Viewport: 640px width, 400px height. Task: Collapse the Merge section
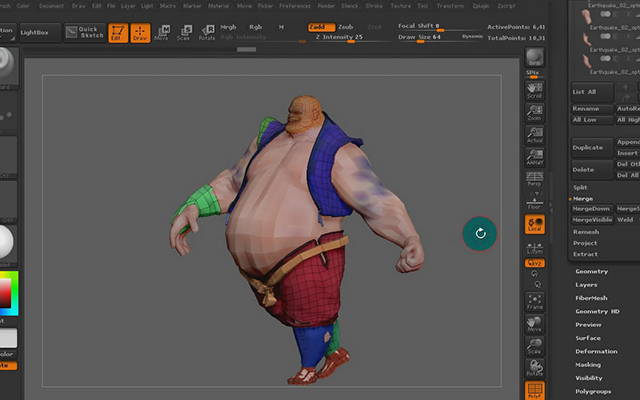(x=583, y=199)
